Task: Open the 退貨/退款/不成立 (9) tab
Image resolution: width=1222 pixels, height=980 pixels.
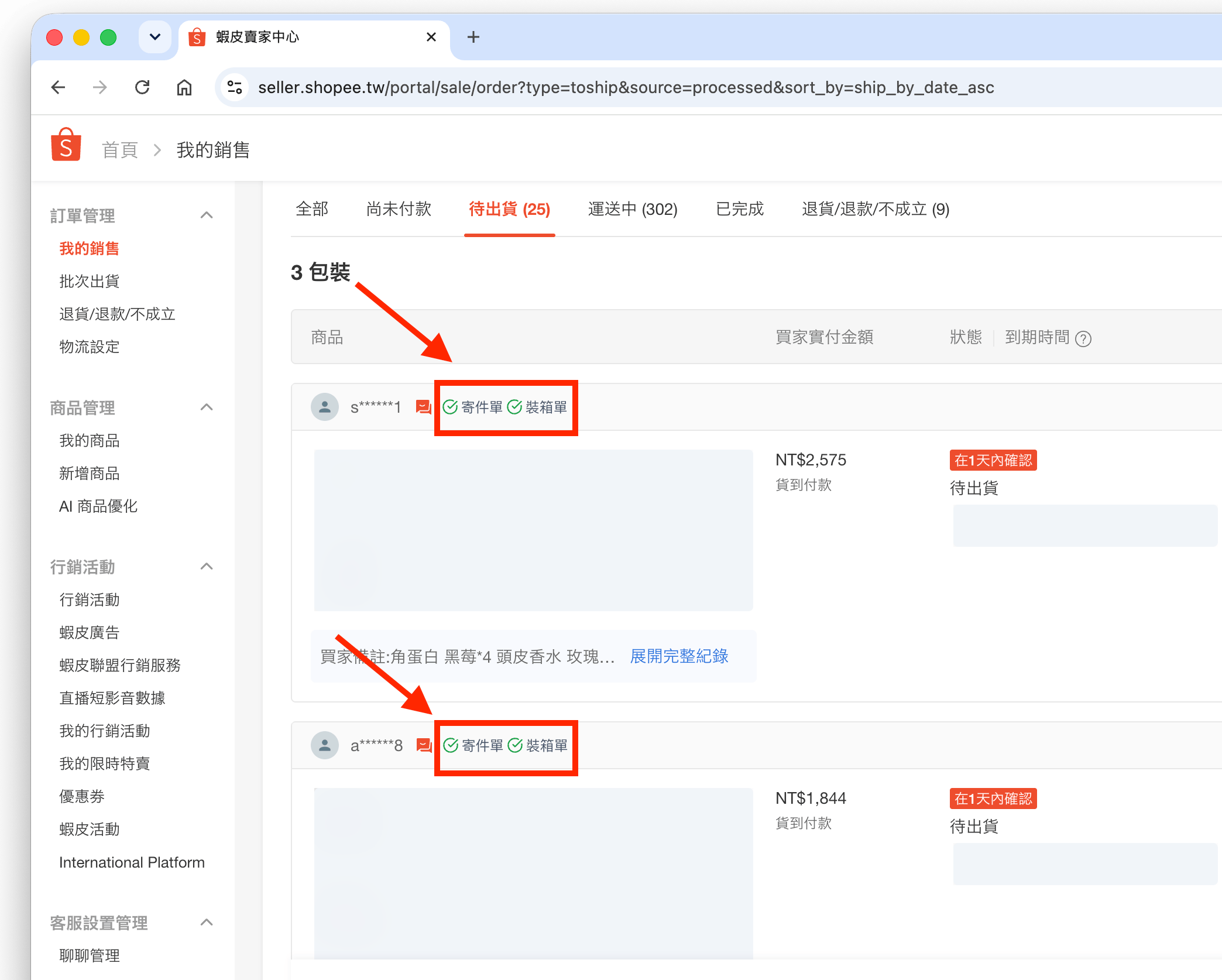Action: point(876,209)
